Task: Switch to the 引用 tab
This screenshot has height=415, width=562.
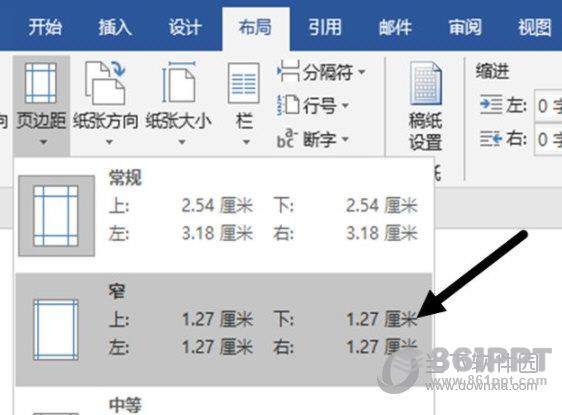Action: click(325, 27)
